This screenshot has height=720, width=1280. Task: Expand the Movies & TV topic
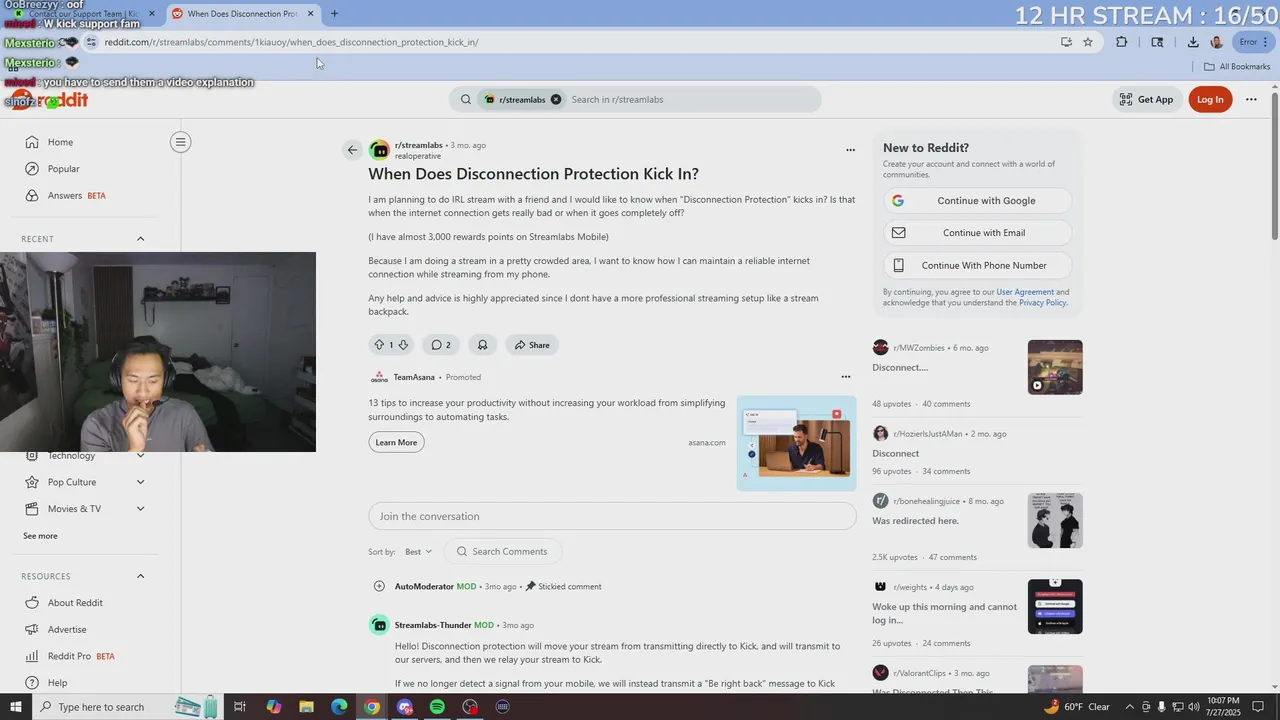(140, 509)
